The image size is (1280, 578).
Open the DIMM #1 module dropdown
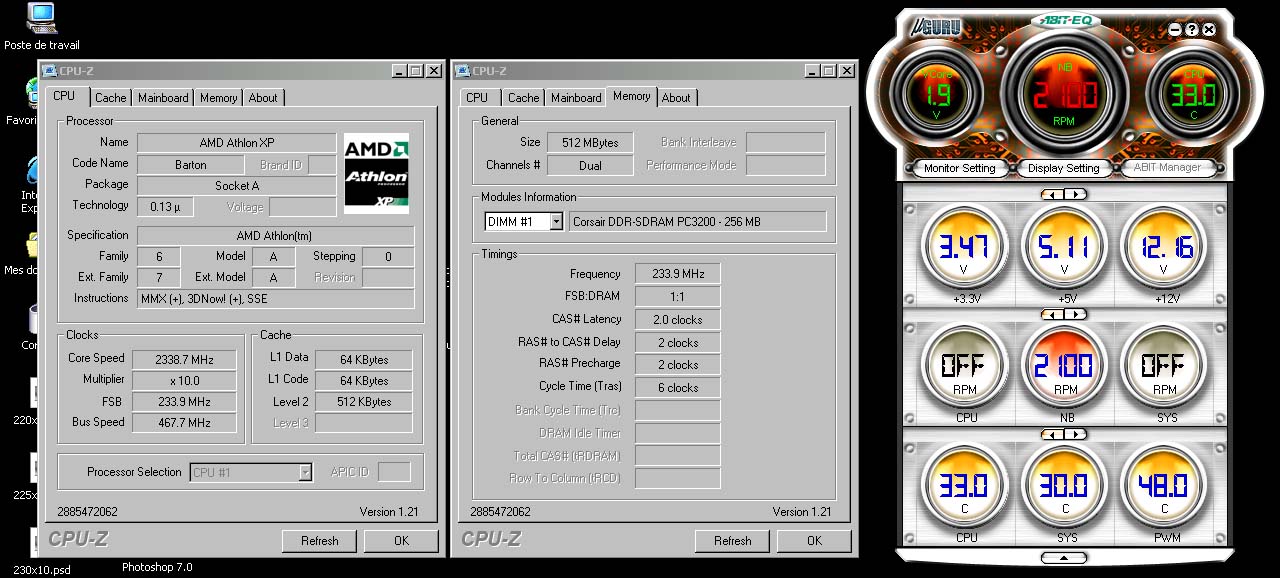pyautogui.click(x=556, y=222)
